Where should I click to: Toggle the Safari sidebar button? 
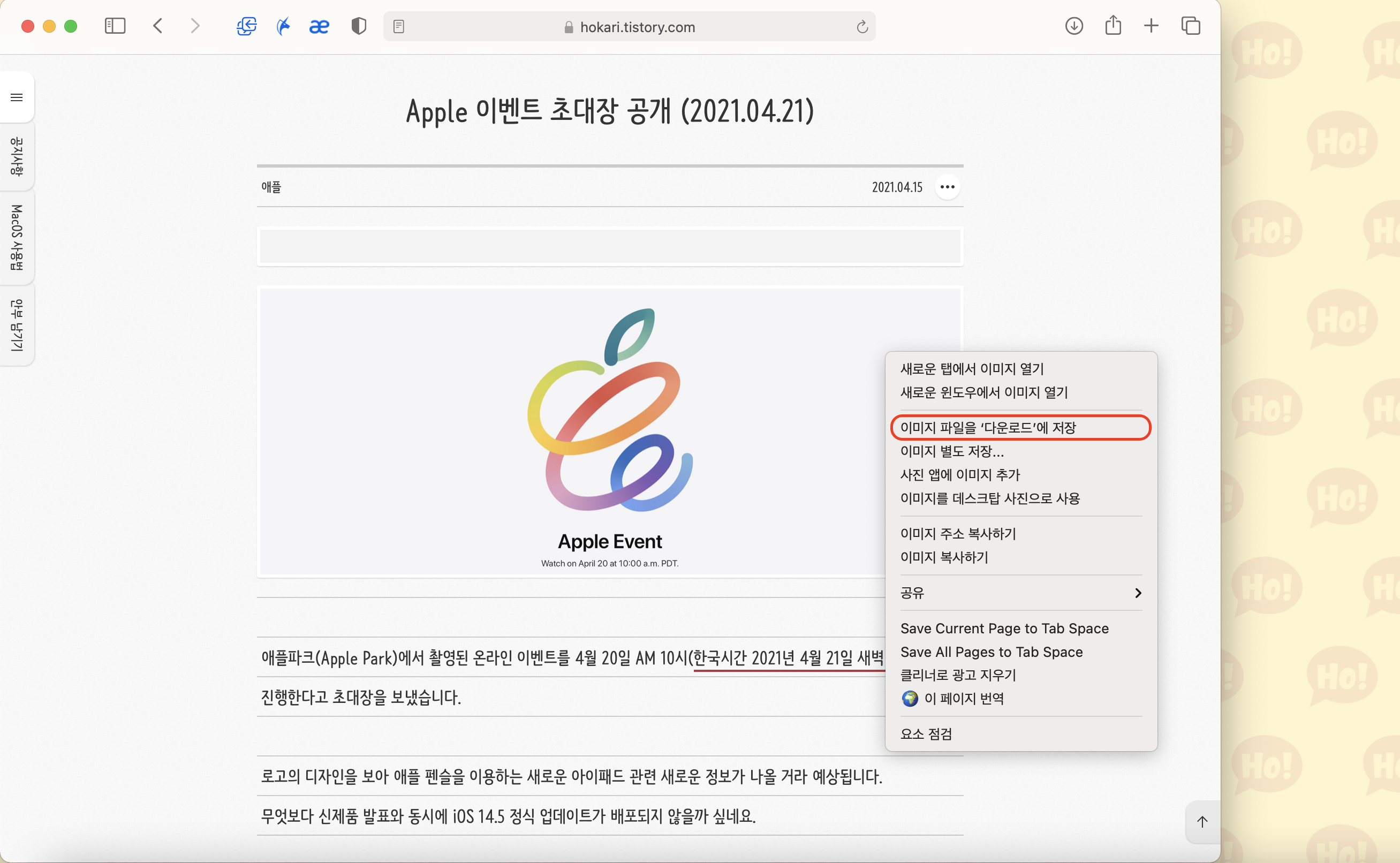pos(115,26)
